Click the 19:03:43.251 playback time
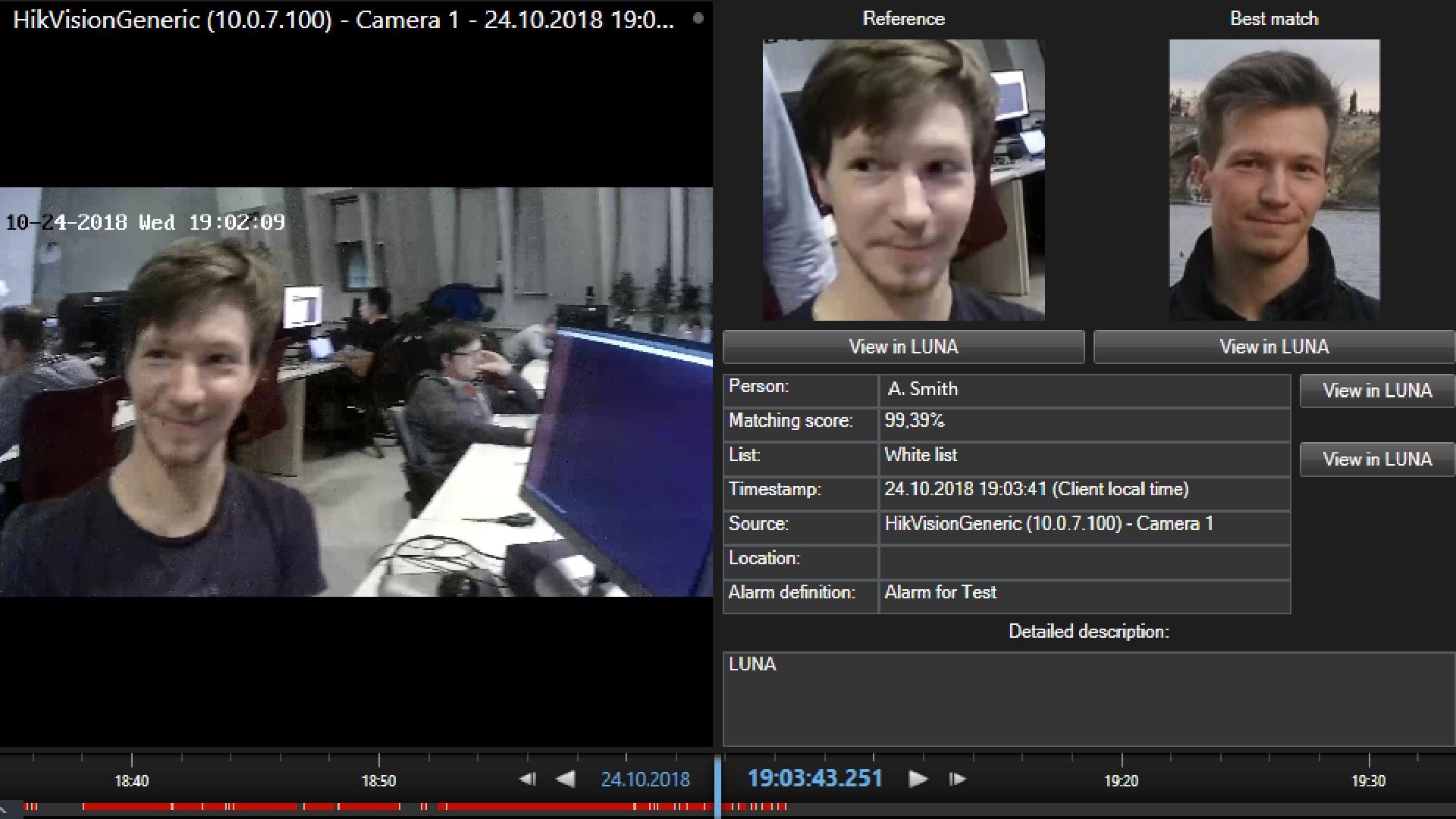Screen dimensions: 1456x819 click(815, 779)
